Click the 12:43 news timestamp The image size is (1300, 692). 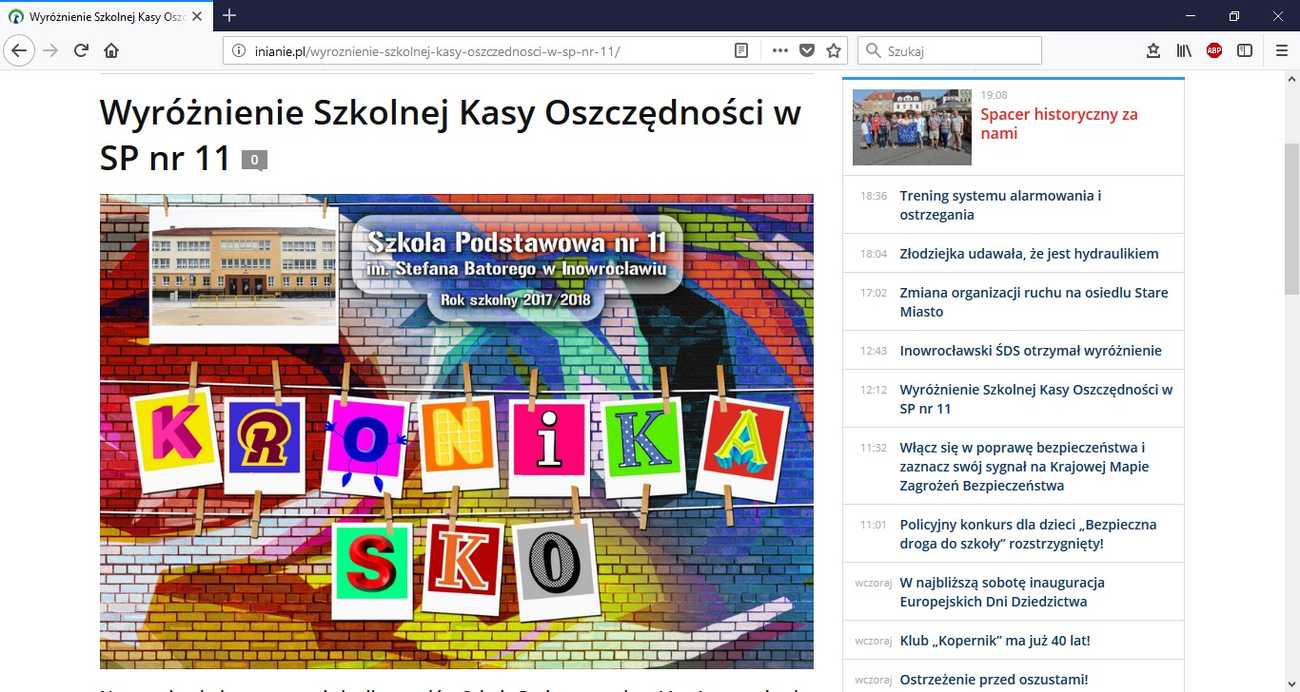tap(873, 351)
